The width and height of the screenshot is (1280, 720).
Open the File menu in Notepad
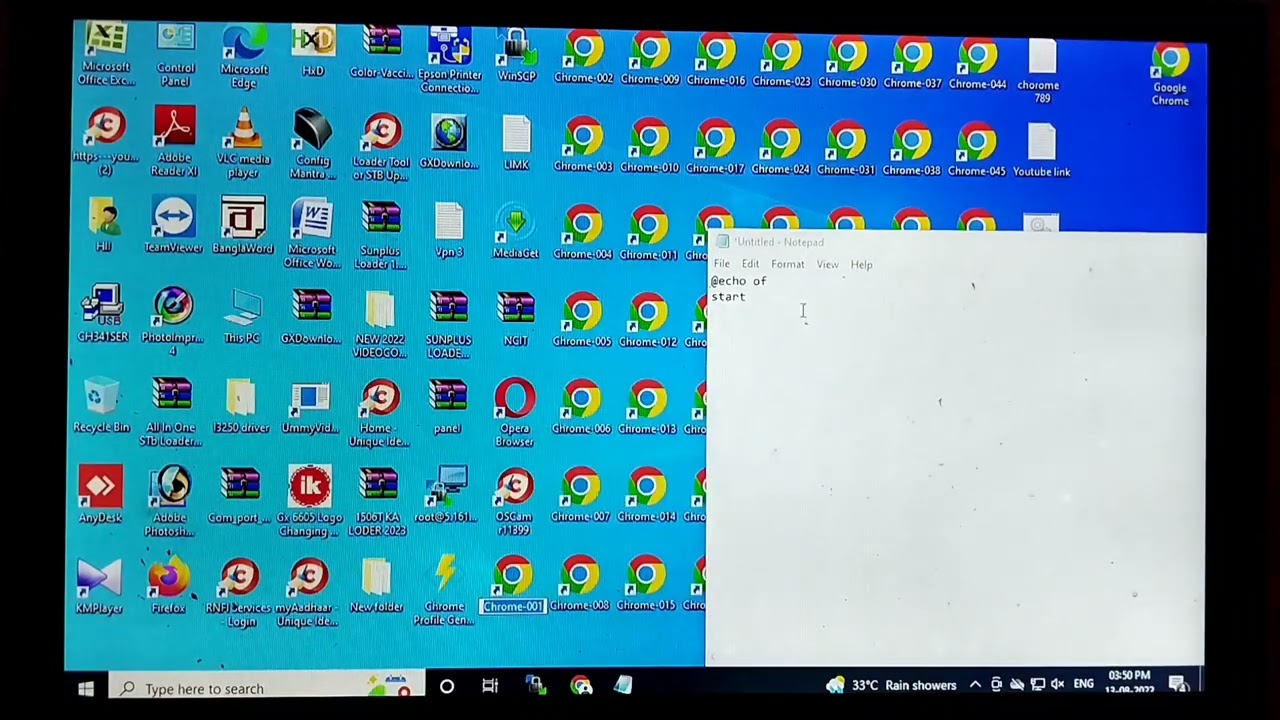pyautogui.click(x=721, y=264)
